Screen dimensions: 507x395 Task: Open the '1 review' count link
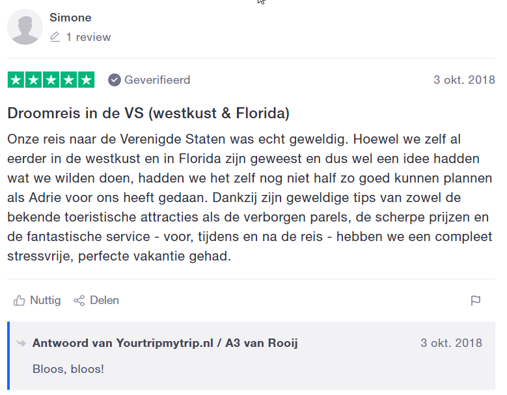(88, 37)
